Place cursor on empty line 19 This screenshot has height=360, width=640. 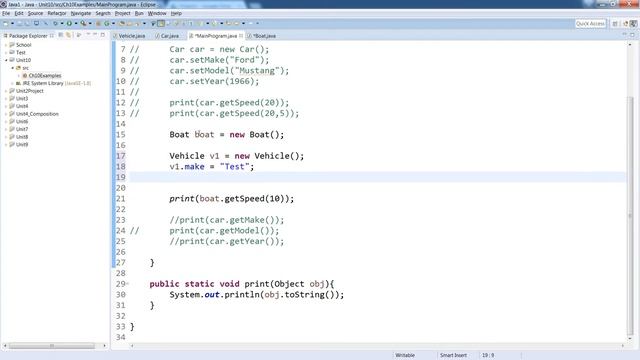[378, 177]
